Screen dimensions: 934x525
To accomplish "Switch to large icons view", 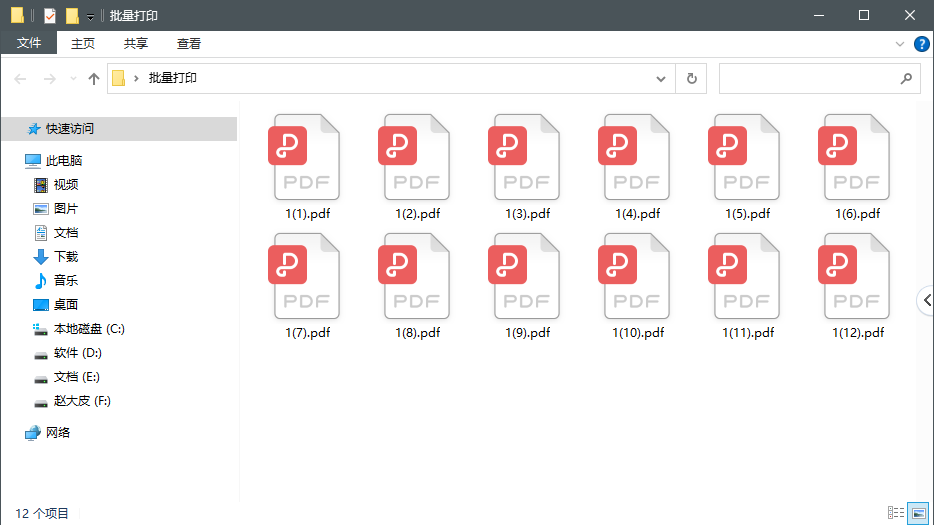I will click(x=918, y=512).
